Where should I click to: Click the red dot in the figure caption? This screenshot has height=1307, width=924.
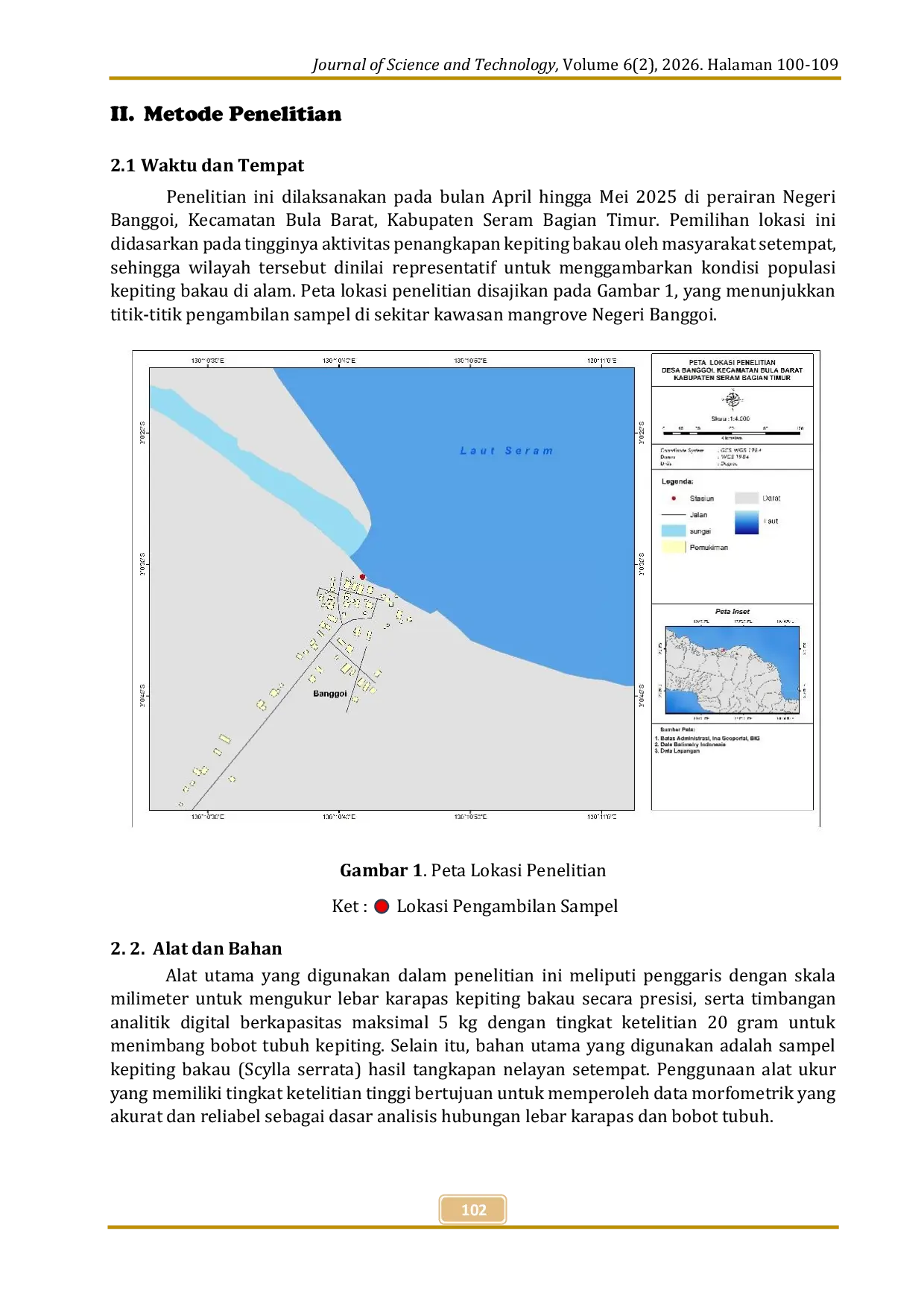tap(382, 906)
